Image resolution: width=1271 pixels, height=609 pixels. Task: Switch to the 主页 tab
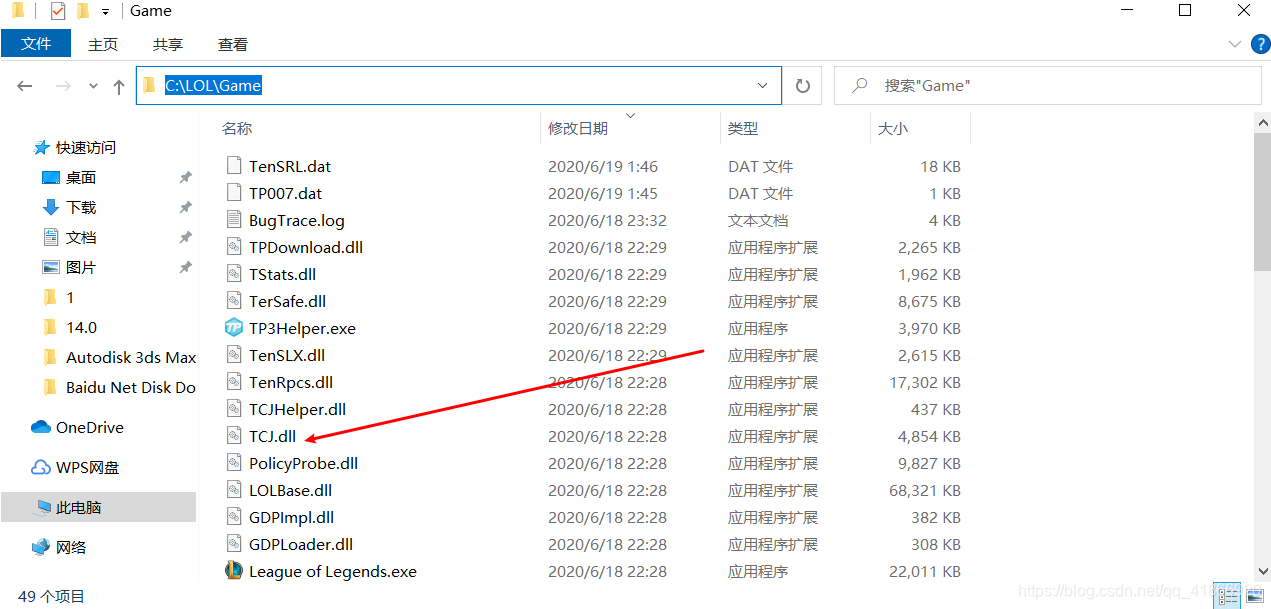103,45
